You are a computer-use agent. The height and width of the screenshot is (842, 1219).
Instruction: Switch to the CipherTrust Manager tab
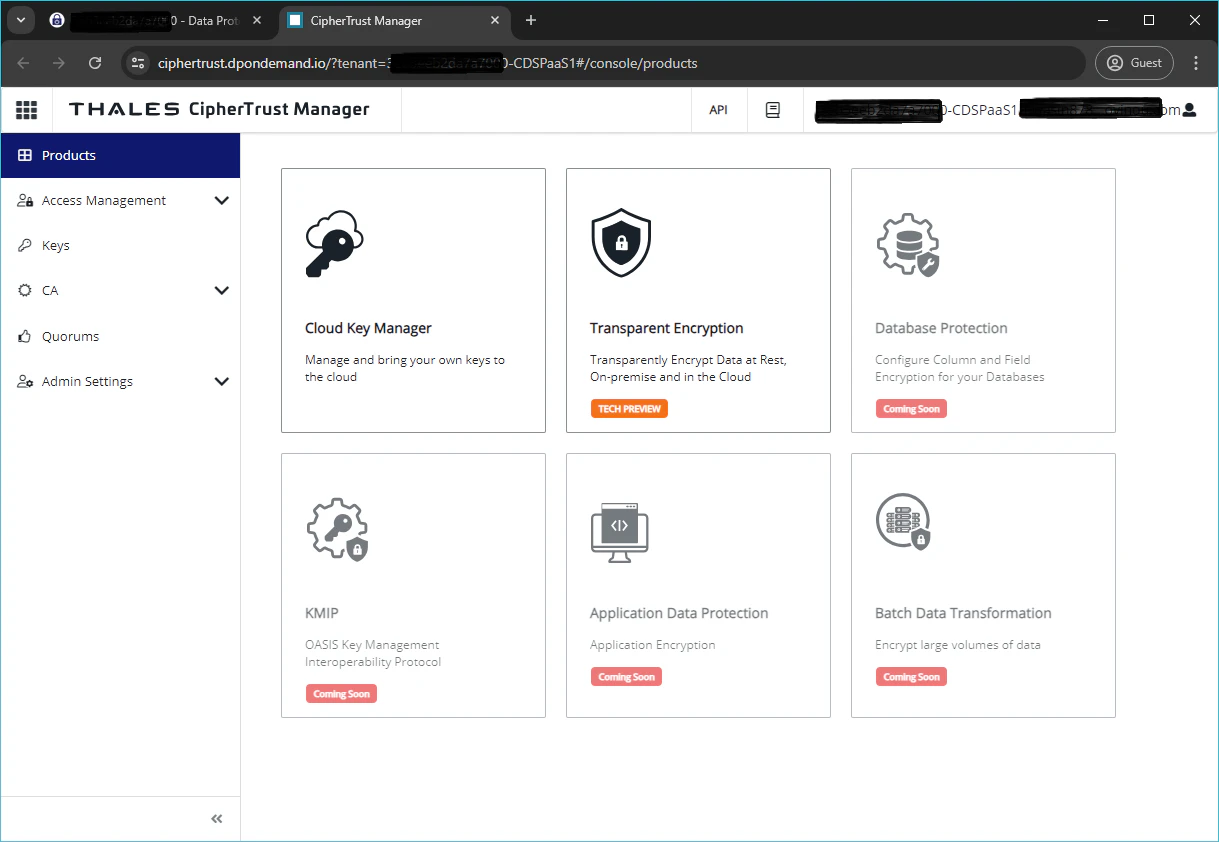[x=394, y=20]
